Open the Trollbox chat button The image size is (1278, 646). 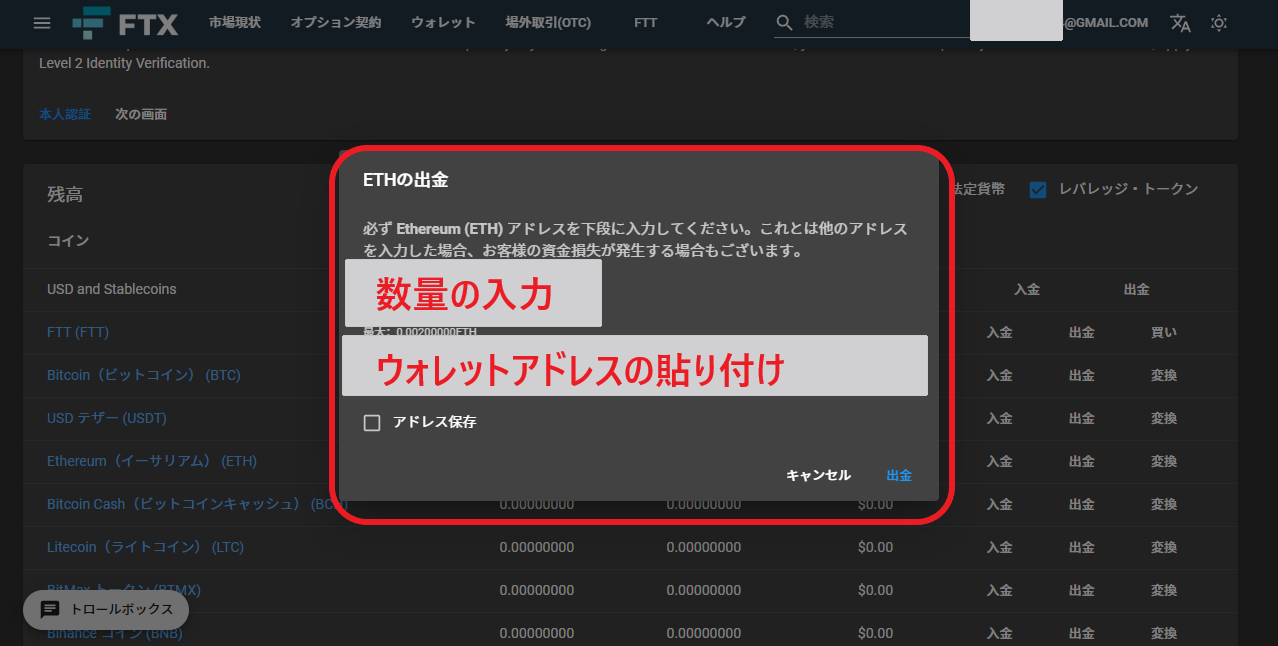point(106,609)
